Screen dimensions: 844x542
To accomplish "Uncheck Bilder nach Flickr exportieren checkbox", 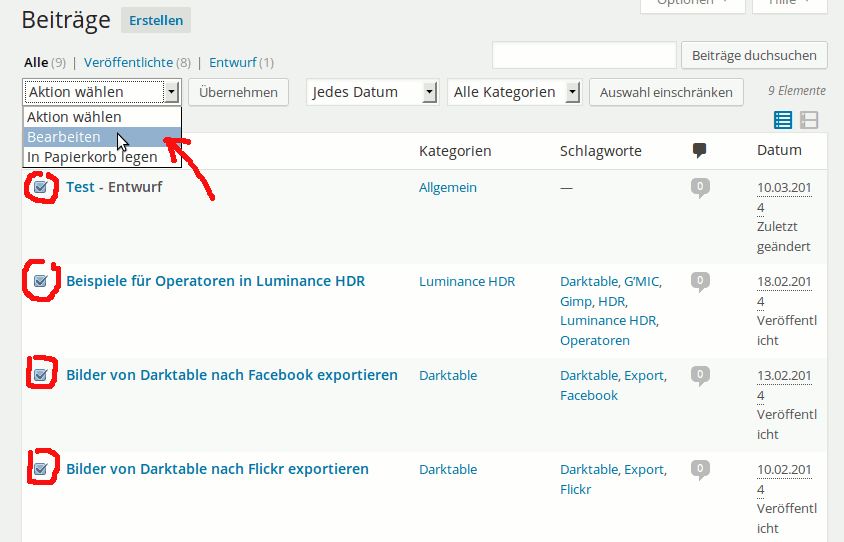I will tap(40, 469).
